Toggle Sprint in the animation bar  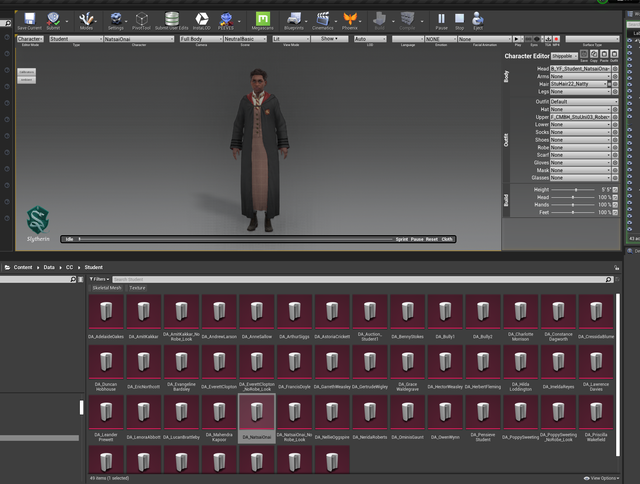(x=402, y=240)
